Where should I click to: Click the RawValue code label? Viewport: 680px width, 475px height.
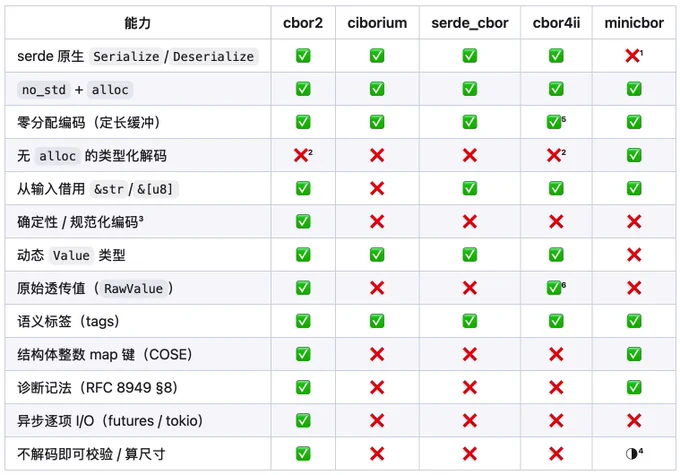coord(134,288)
